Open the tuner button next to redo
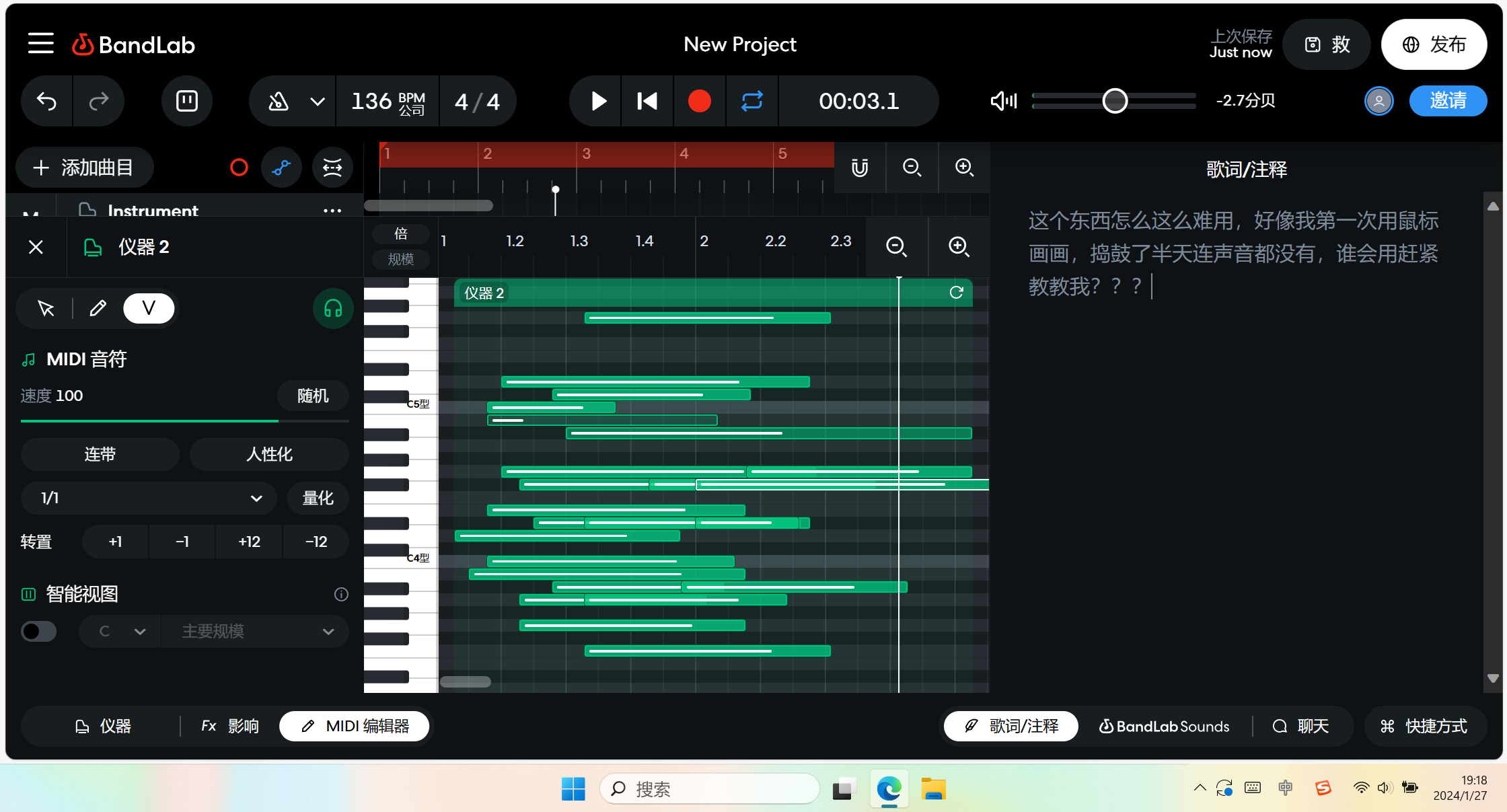This screenshot has height=812, width=1507. click(186, 101)
